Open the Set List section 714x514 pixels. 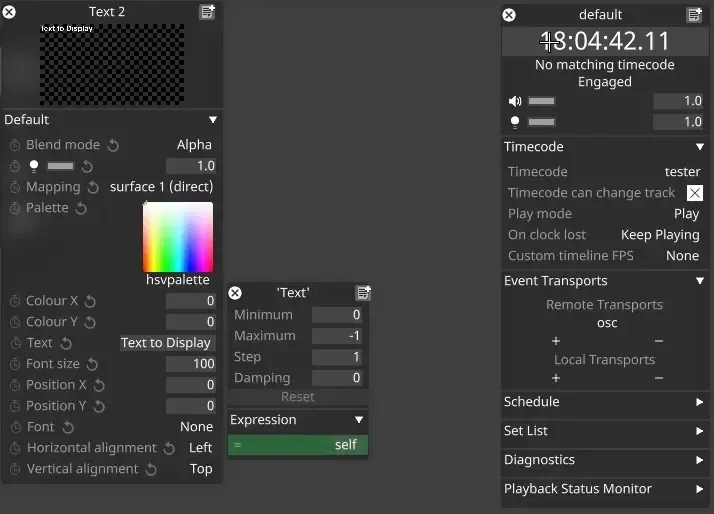pos(699,431)
